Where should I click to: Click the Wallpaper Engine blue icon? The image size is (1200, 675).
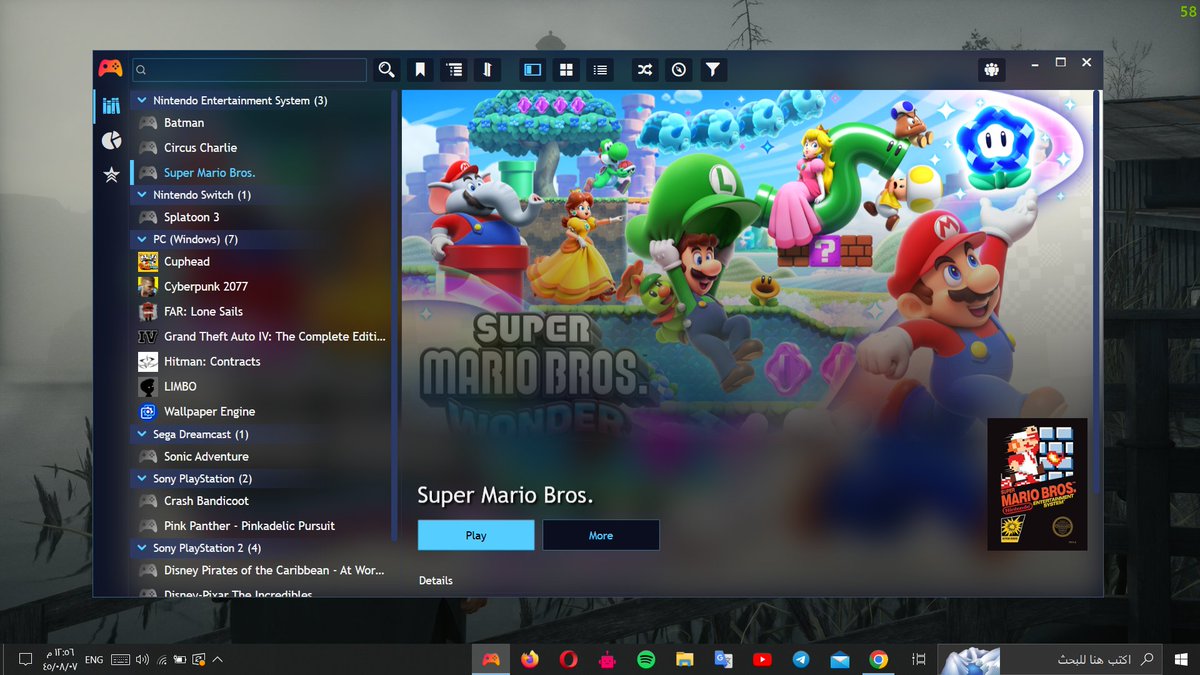coord(148,412)
